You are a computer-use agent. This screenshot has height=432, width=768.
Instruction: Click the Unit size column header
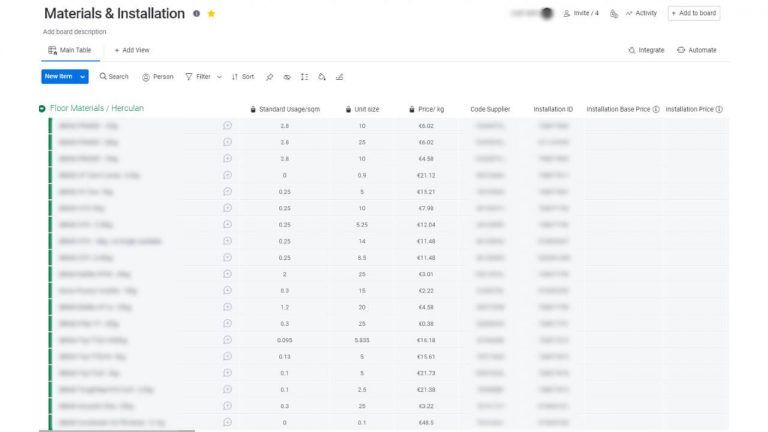click(367, 109)
